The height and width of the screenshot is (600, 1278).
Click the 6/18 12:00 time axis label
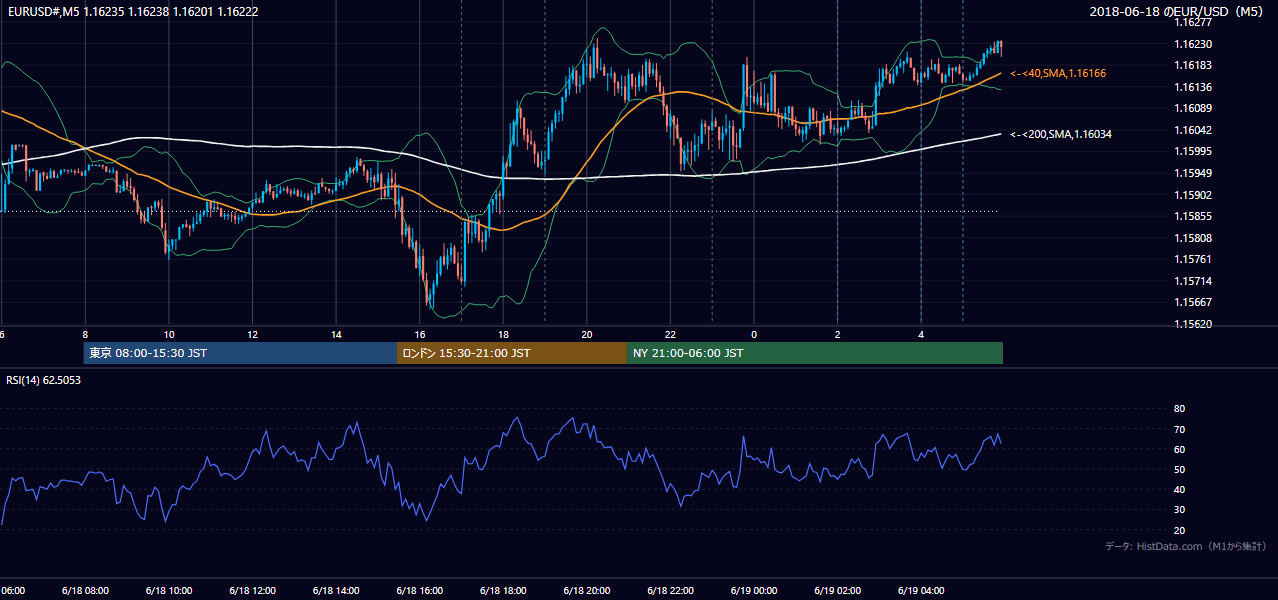pos(252,590)
